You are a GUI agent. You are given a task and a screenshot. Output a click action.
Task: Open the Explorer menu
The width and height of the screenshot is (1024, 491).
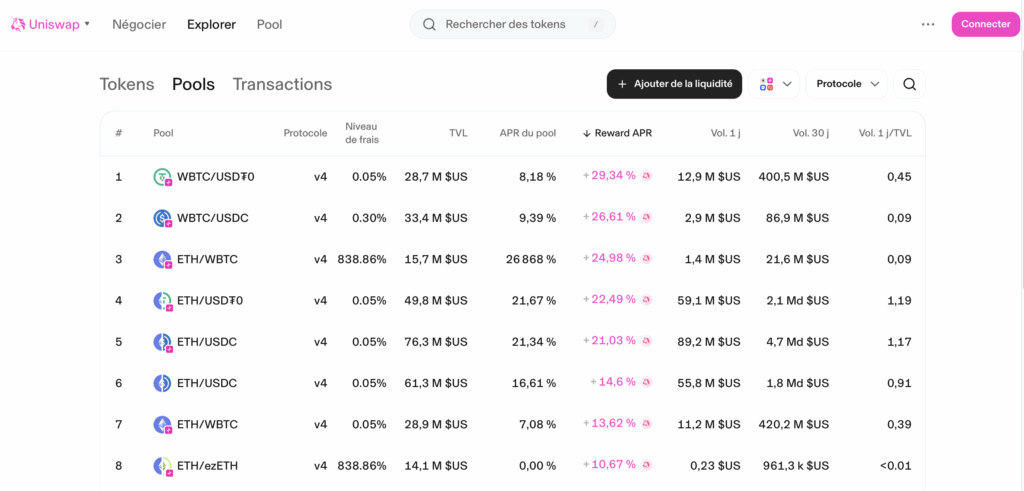coord(212,25)
